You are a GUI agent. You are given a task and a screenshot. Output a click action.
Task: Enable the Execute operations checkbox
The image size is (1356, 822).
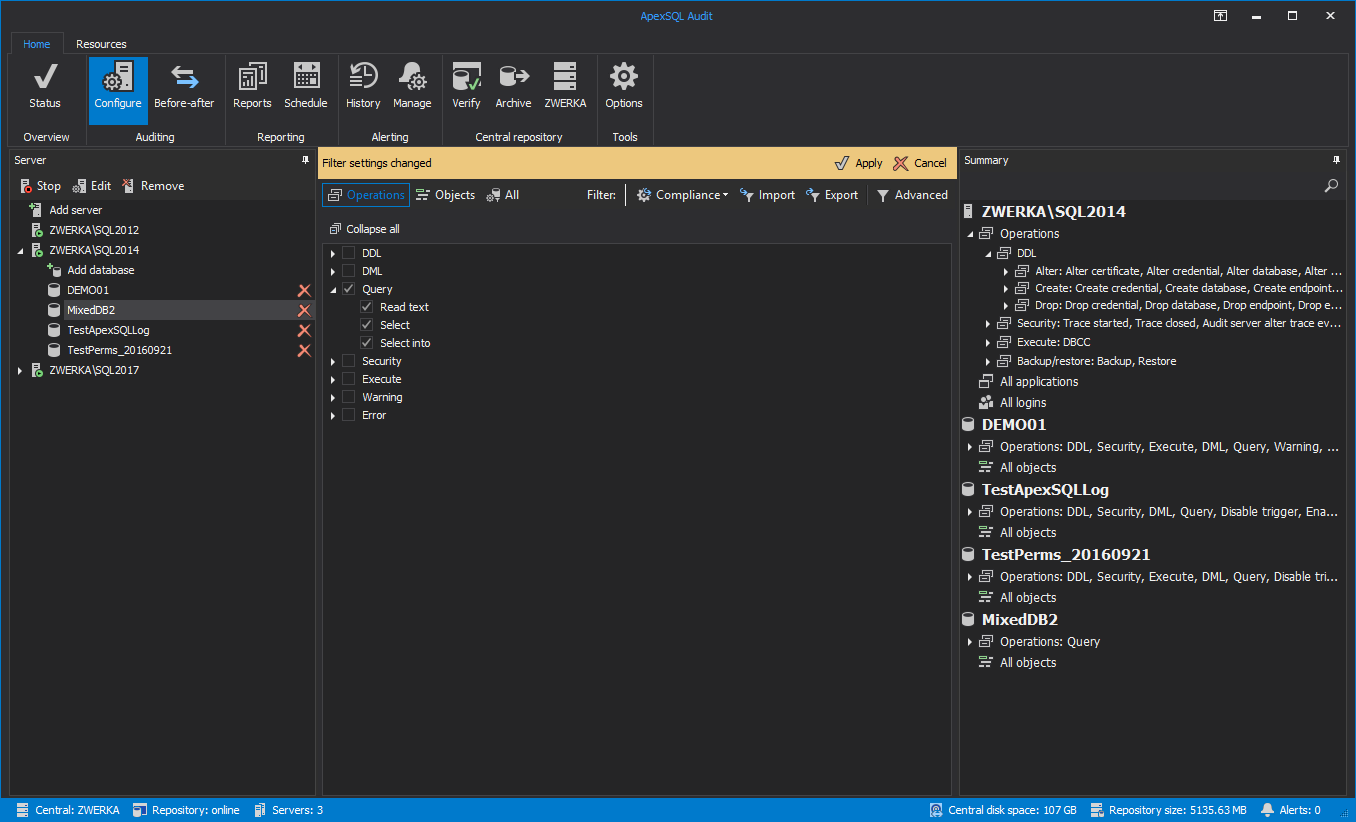pos(348,379)
